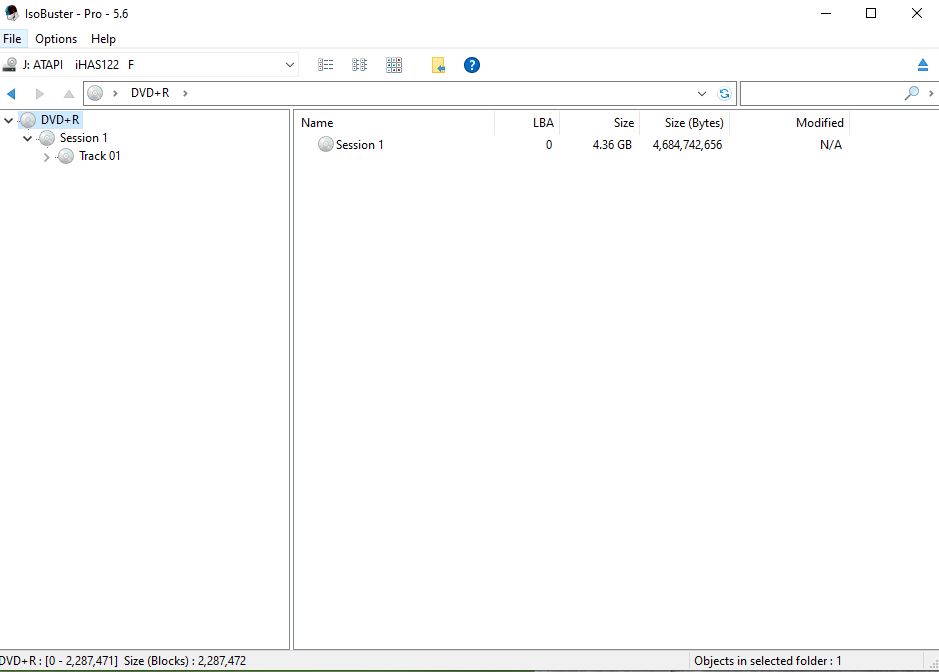Select Session 1 row in file list

tap(359, 145)
